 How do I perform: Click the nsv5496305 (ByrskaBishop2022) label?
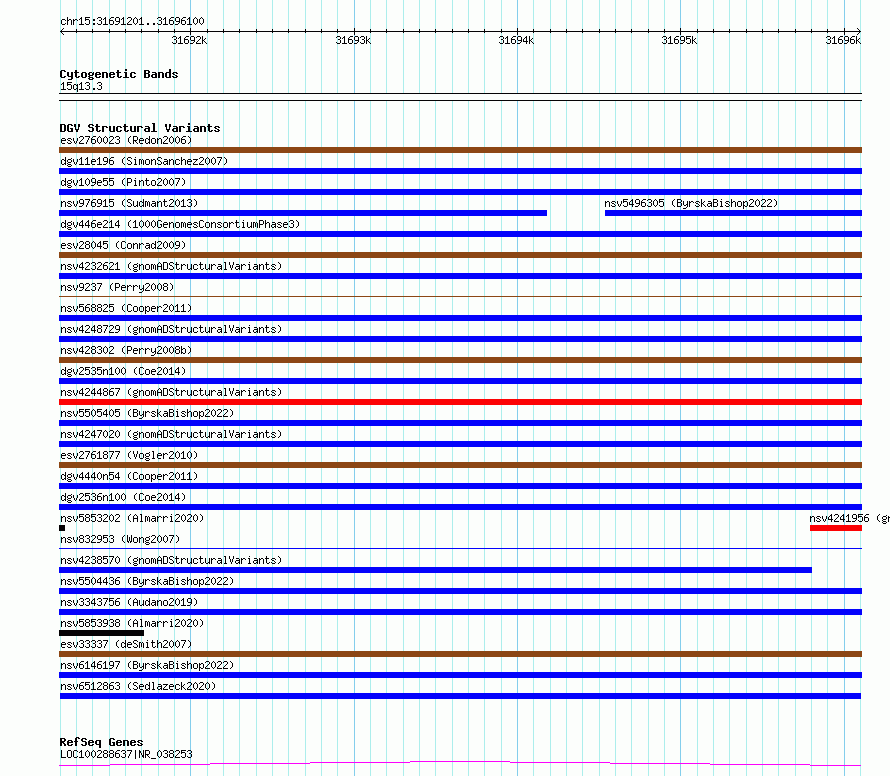pos(691,203)
